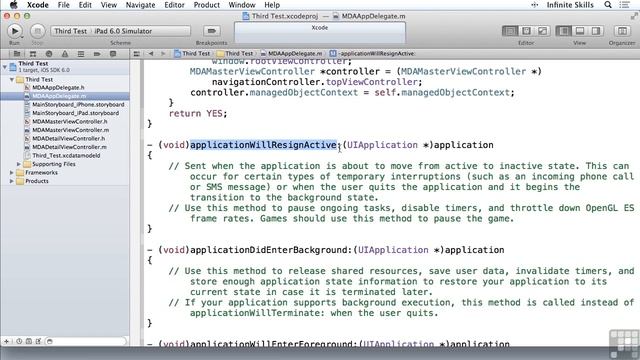The height and width of the screenshot is (360, 640).
Task: Show only recent files filter
Action: click(19, 341)
